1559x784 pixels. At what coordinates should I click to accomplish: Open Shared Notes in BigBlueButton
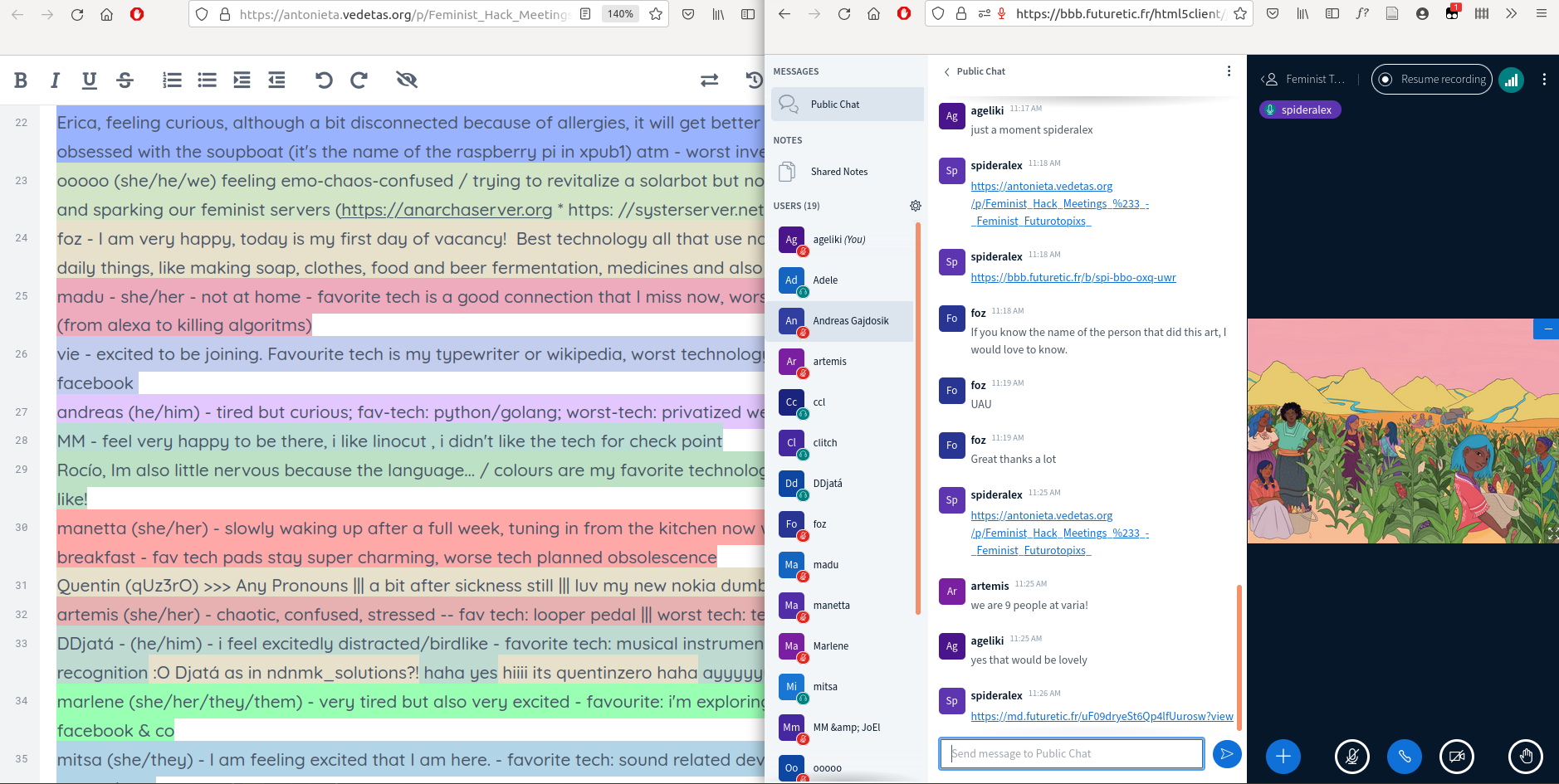pos(848,172)
